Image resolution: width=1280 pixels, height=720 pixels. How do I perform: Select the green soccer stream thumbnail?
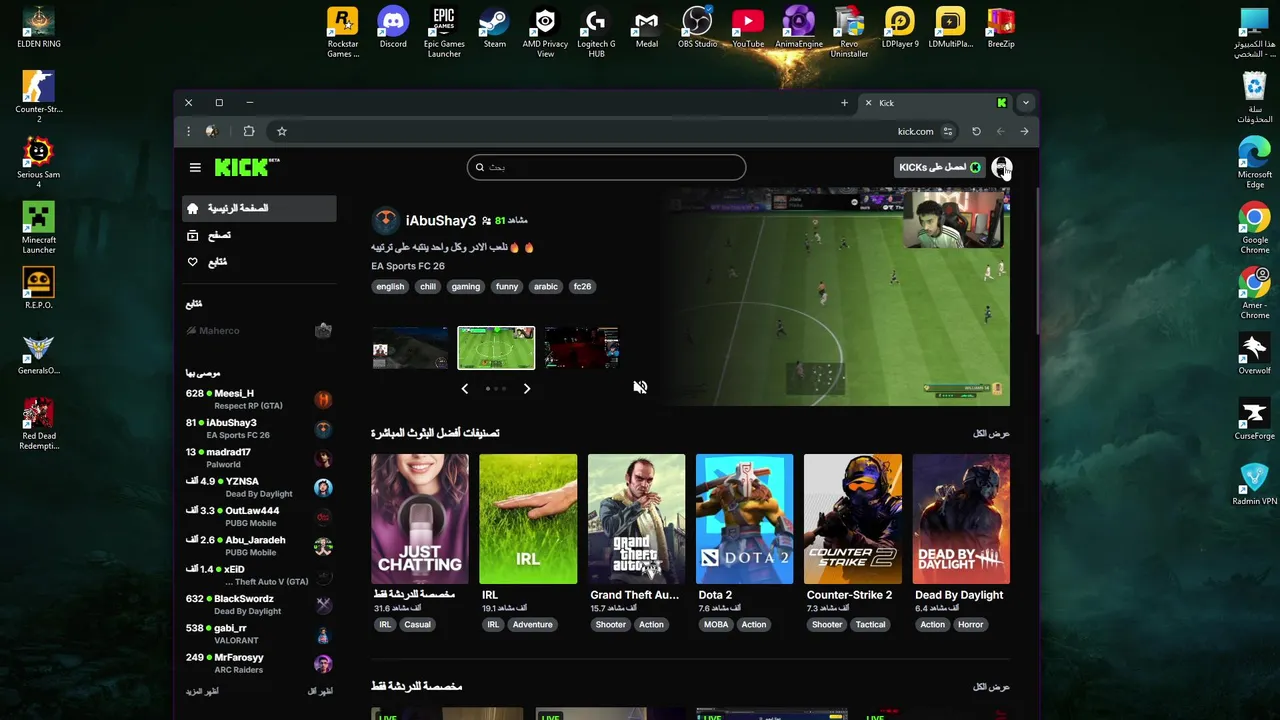pos(496,348)
